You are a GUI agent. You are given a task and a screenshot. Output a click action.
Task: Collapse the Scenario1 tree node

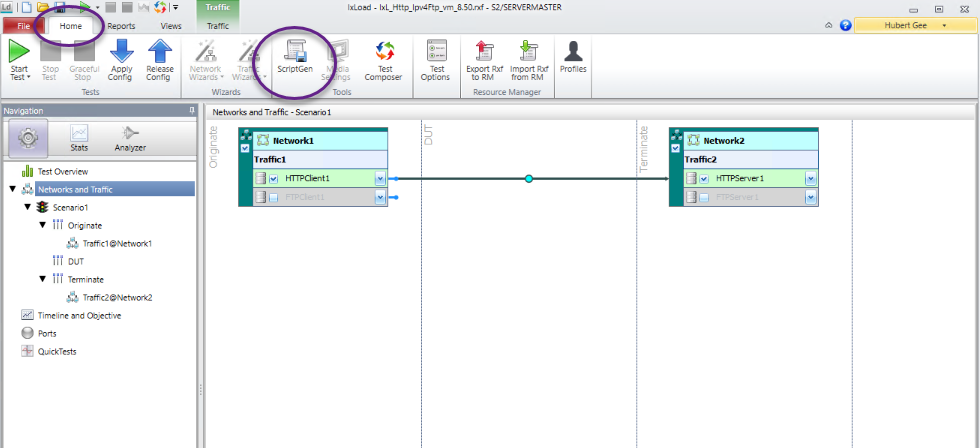[x=28, y=207]
